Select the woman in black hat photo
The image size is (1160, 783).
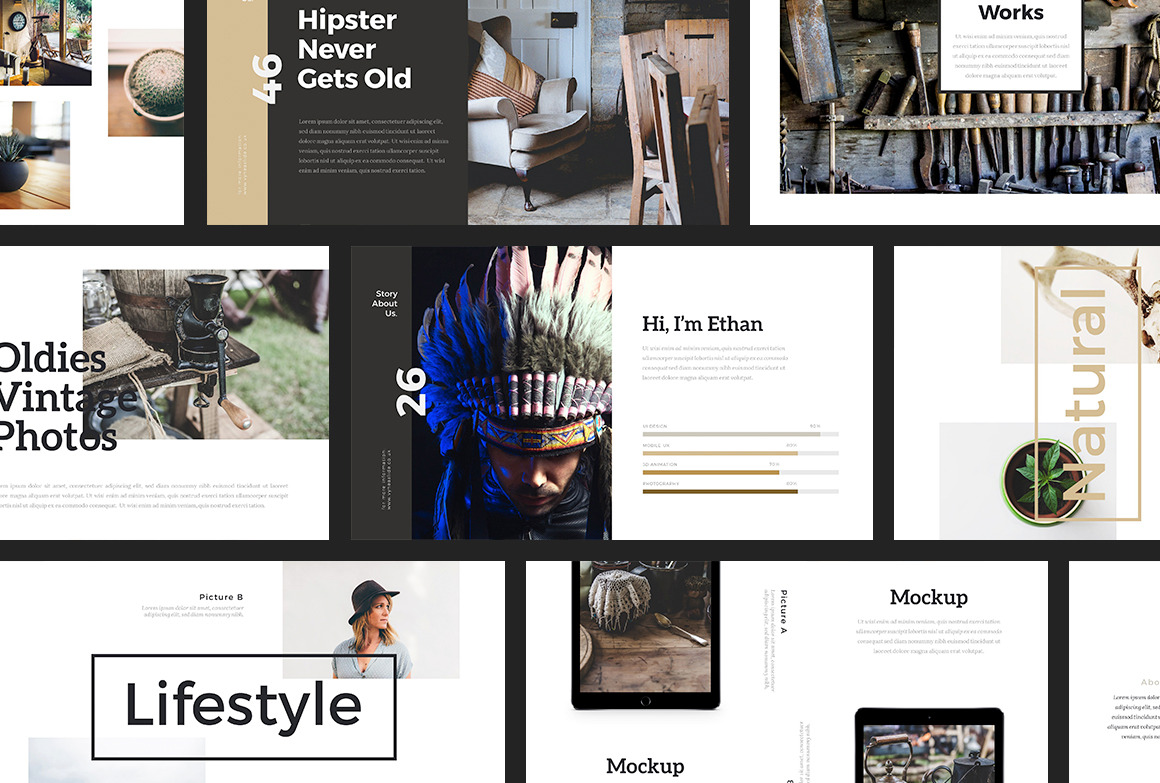[x=370, y=618]
